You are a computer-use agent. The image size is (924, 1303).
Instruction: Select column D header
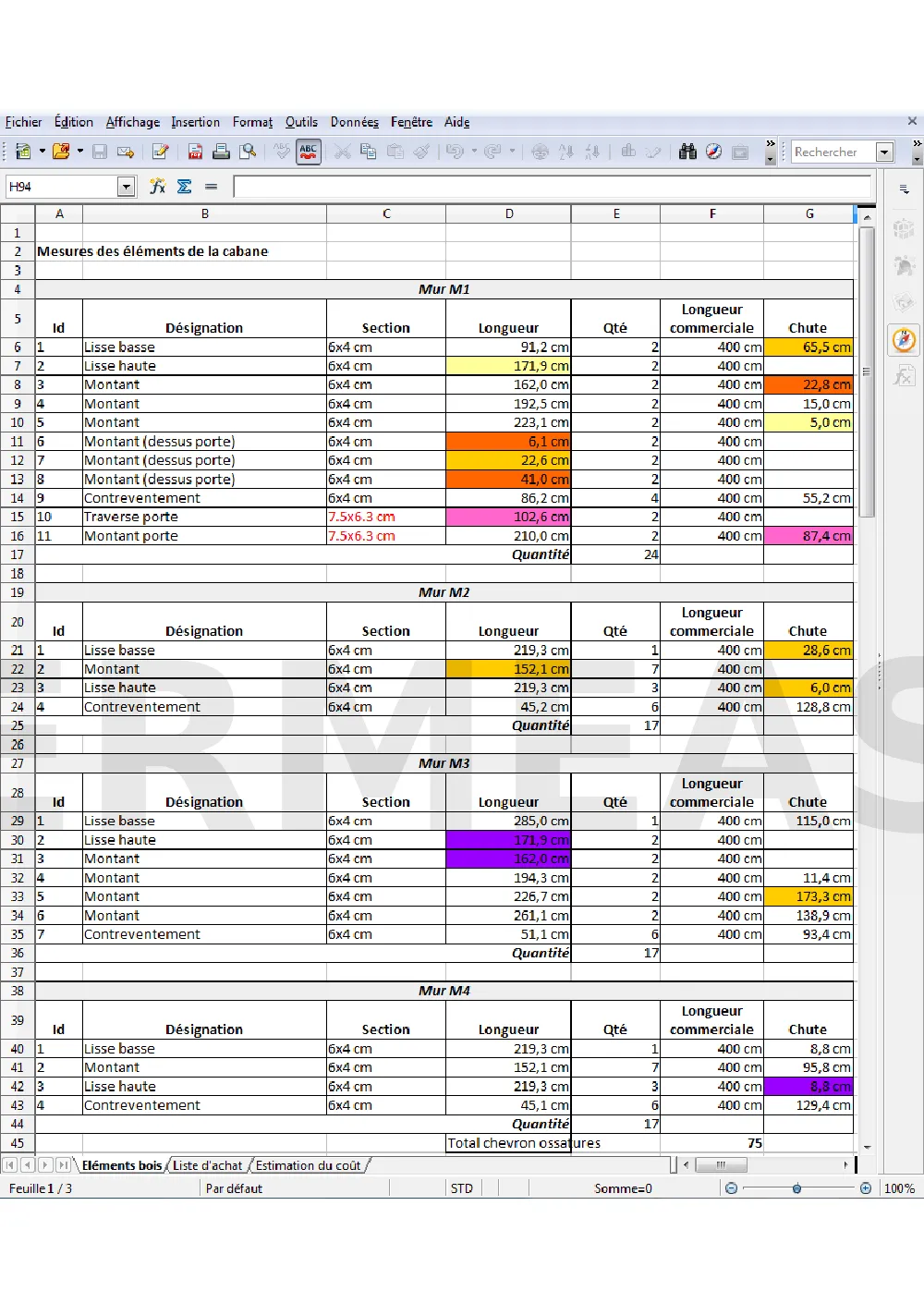pyautogui.click(x=509, y=213)
